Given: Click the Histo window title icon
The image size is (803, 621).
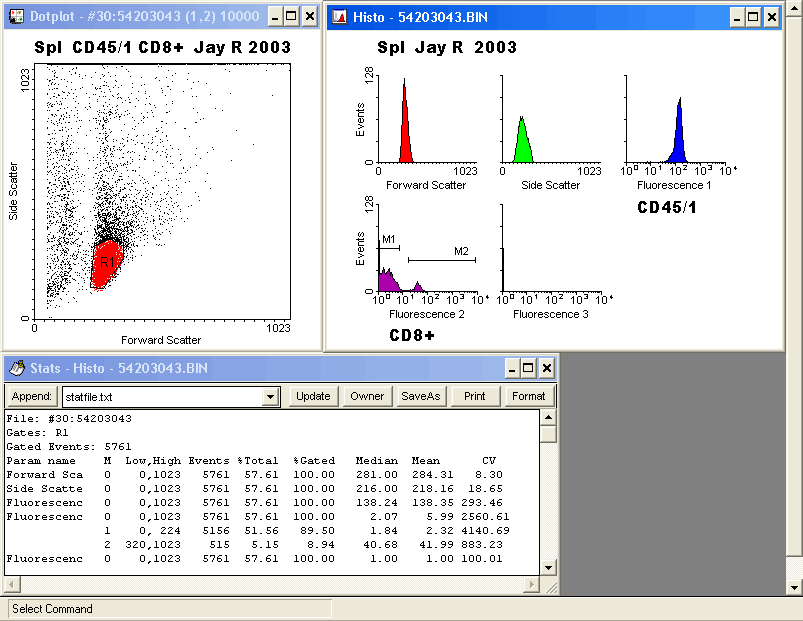Looking at the screenshot, I should tap(340, 17).
